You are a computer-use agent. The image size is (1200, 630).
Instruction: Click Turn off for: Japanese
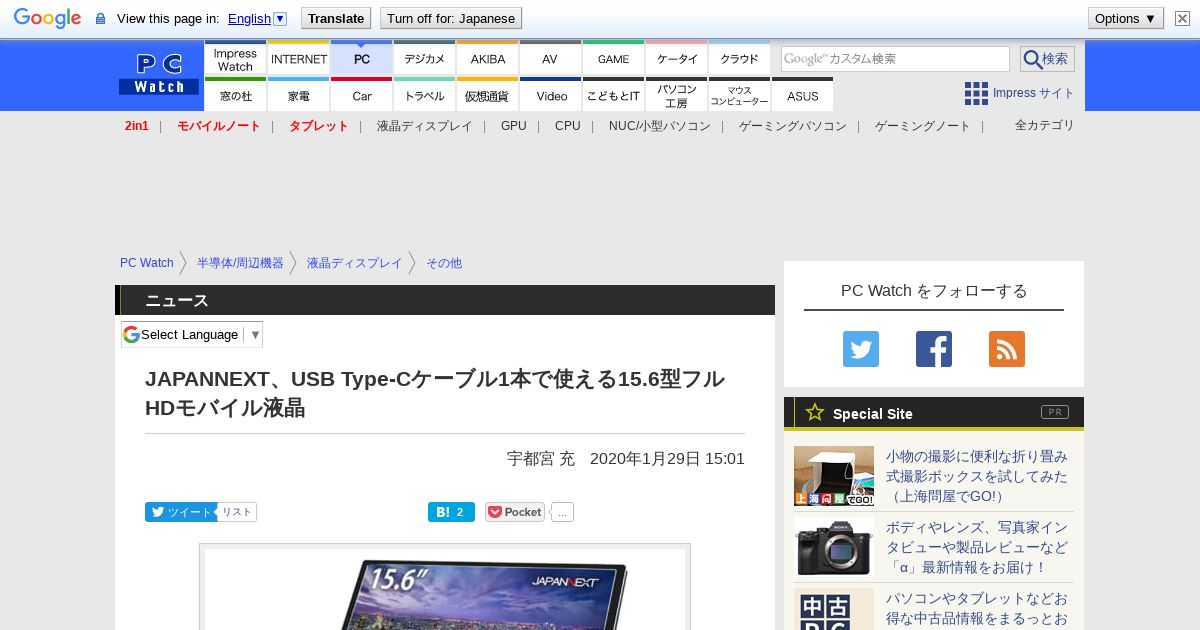(x=451, y=18)
